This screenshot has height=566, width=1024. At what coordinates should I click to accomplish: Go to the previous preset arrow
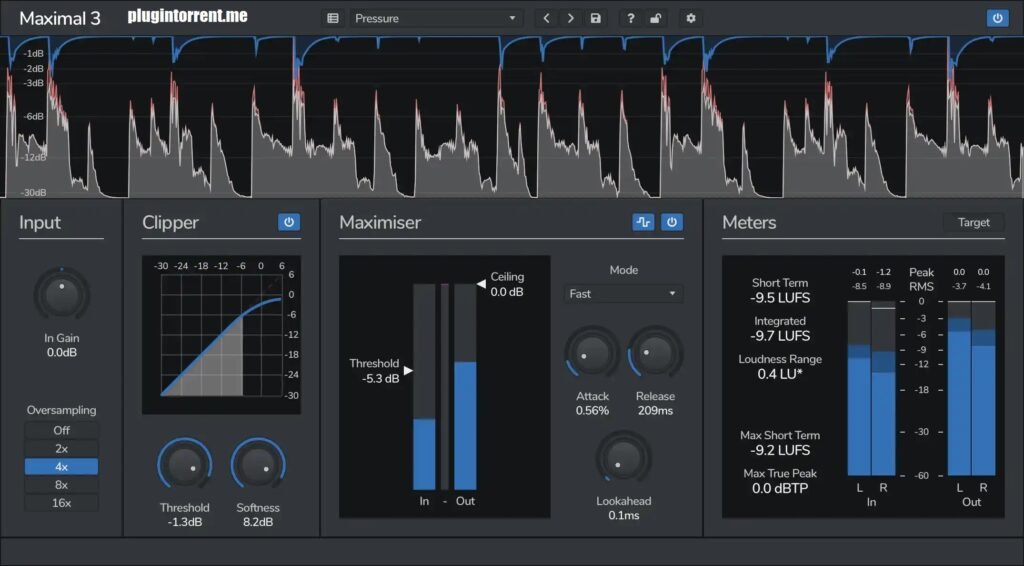547,18
